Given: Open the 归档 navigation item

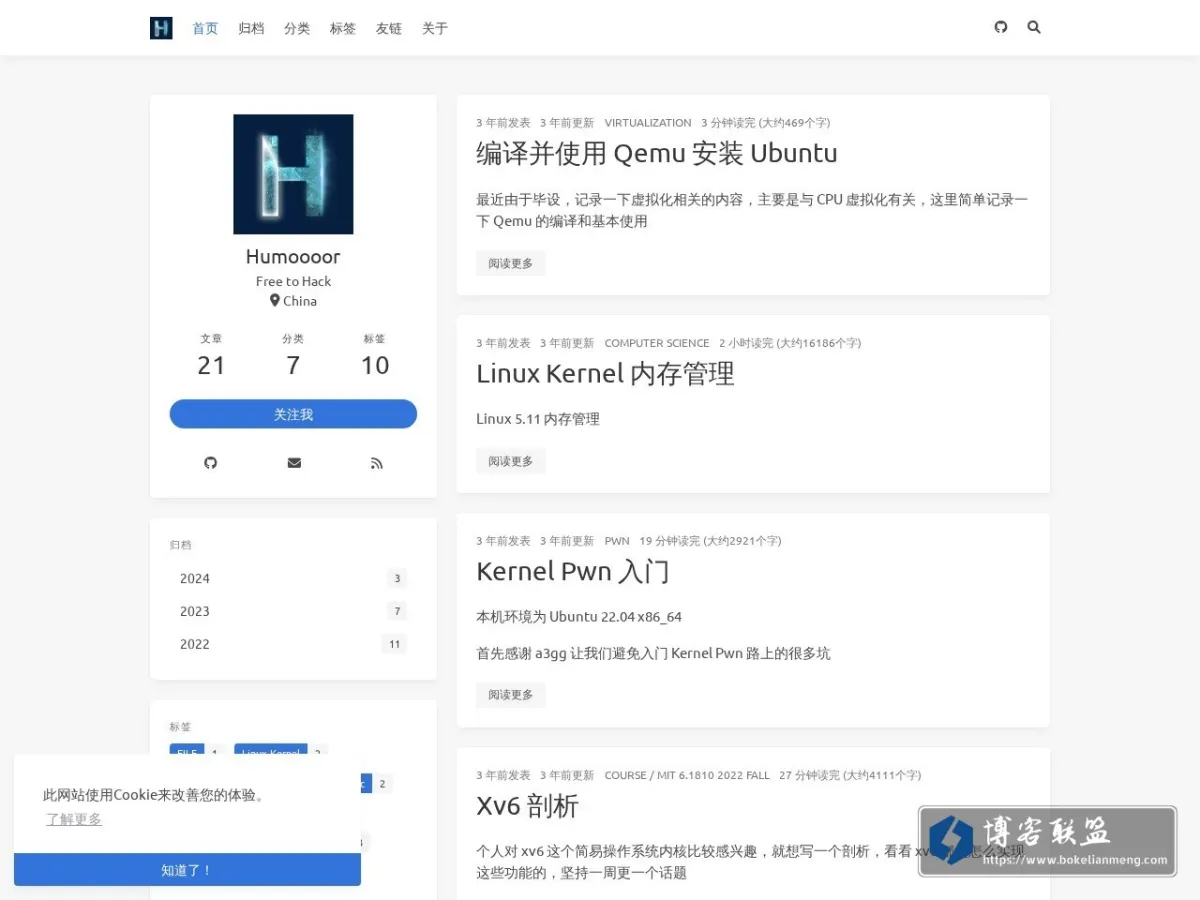Looking at the screenshot, I should tap(251, 28).
